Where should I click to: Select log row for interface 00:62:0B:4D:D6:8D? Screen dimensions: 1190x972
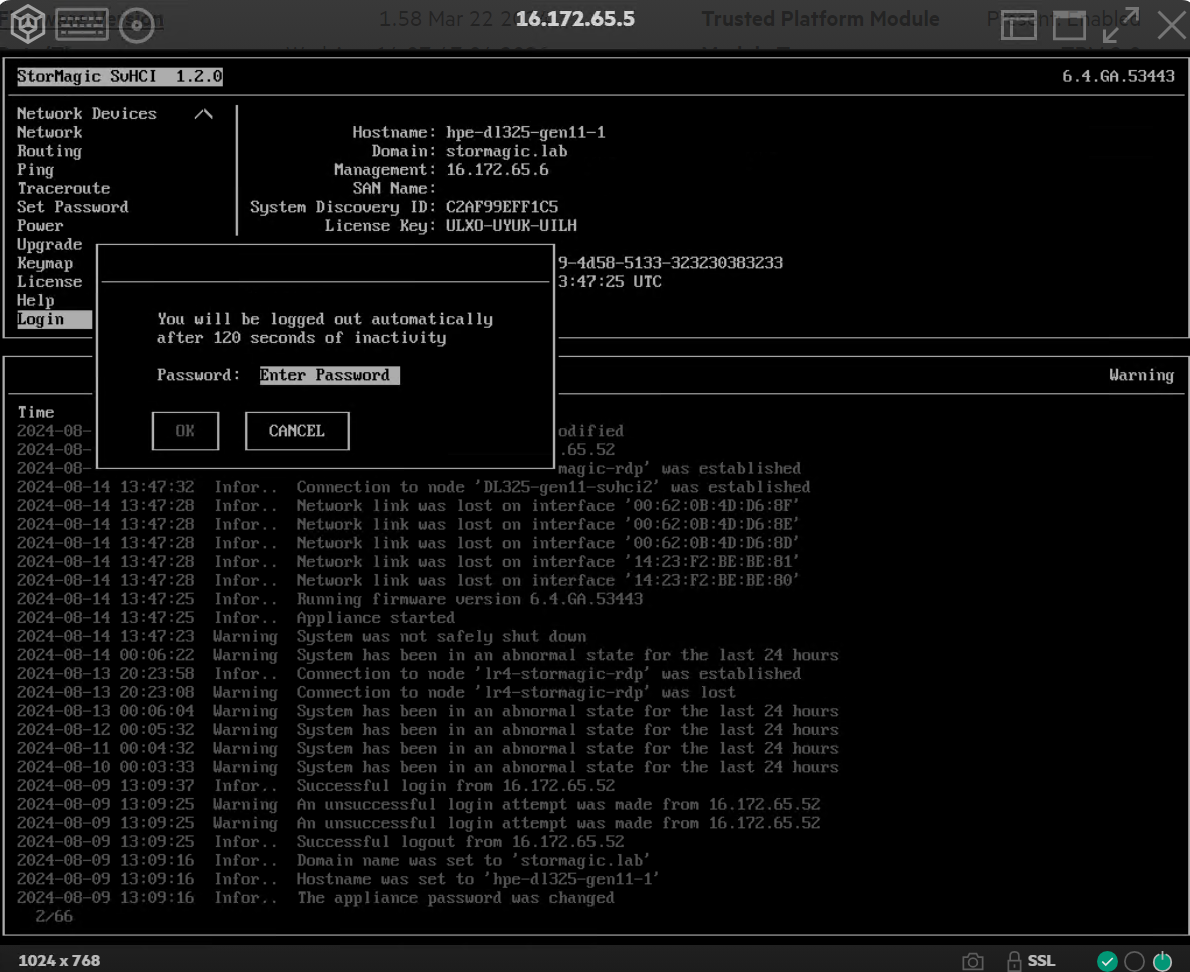point(408,543)
